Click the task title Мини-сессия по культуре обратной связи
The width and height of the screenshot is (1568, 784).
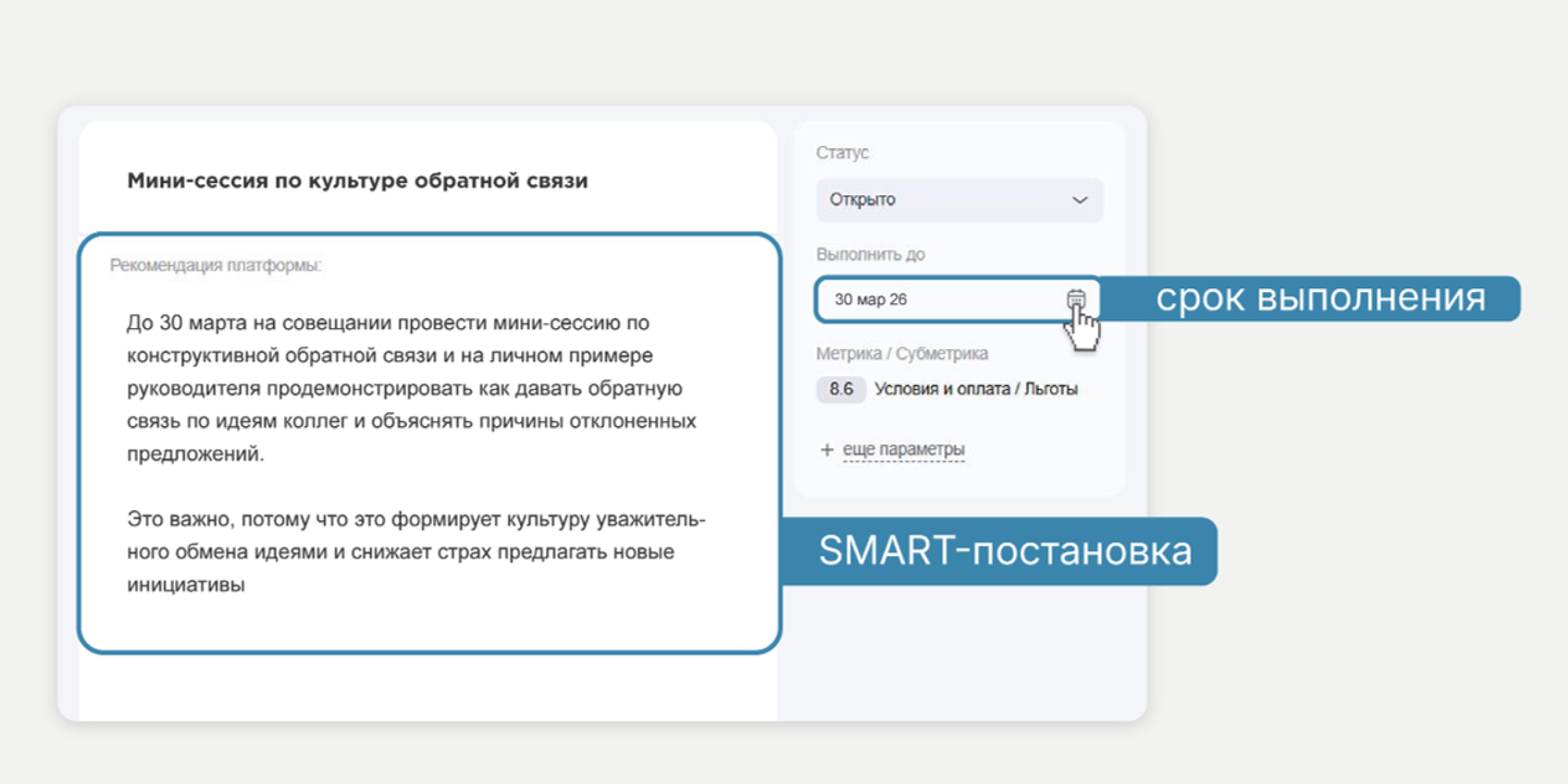pyautogui.click(x=357, y=180)
